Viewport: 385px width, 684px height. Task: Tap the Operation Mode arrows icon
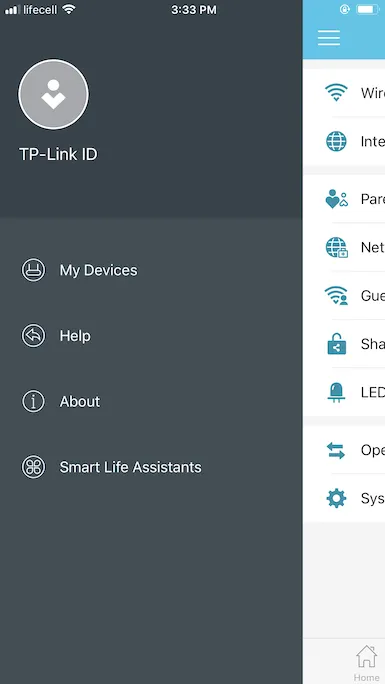pos(336,450)
